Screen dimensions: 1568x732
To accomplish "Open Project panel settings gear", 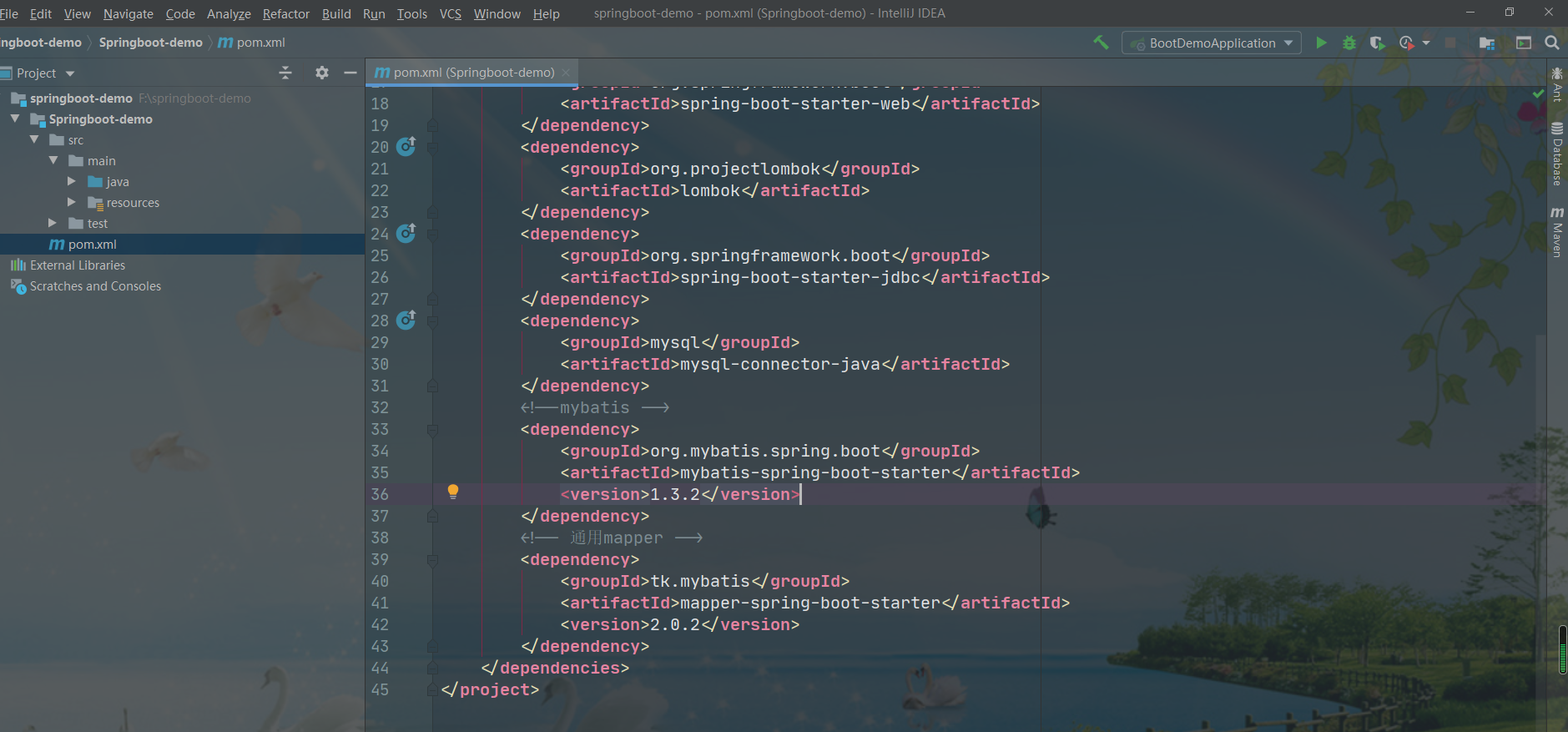I will tap(322, 73).
